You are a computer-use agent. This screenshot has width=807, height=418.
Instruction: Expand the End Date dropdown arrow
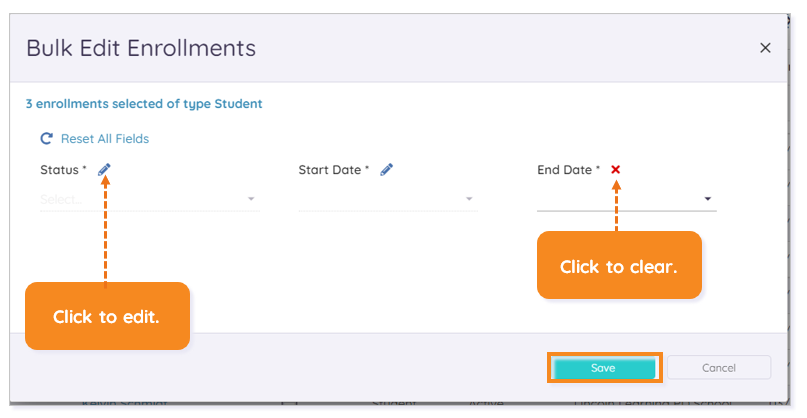pos(708,199)
